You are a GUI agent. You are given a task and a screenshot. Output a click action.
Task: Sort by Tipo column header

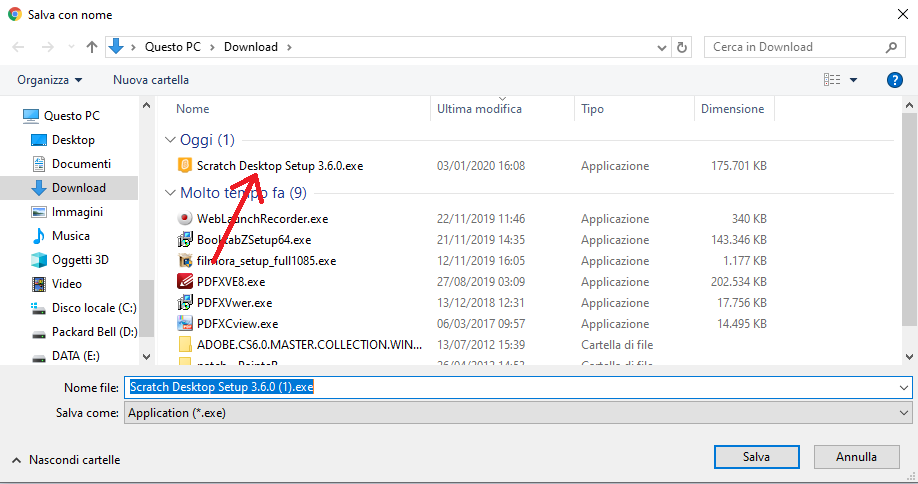[x=592, y=109]
